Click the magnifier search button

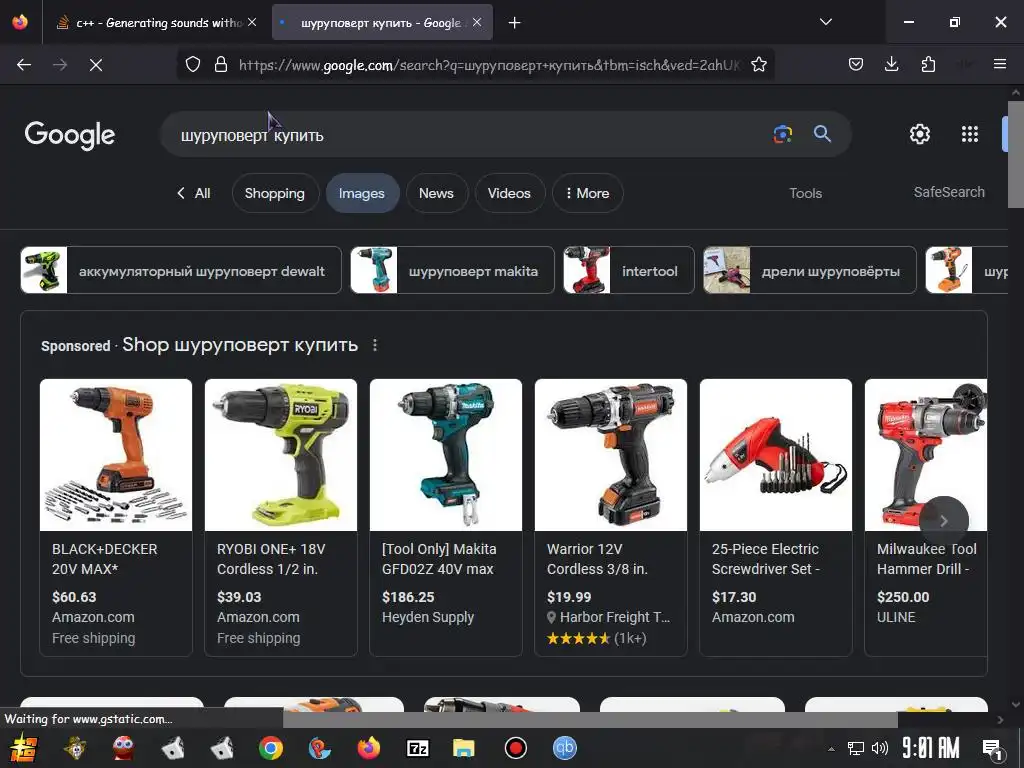(822, 134)
